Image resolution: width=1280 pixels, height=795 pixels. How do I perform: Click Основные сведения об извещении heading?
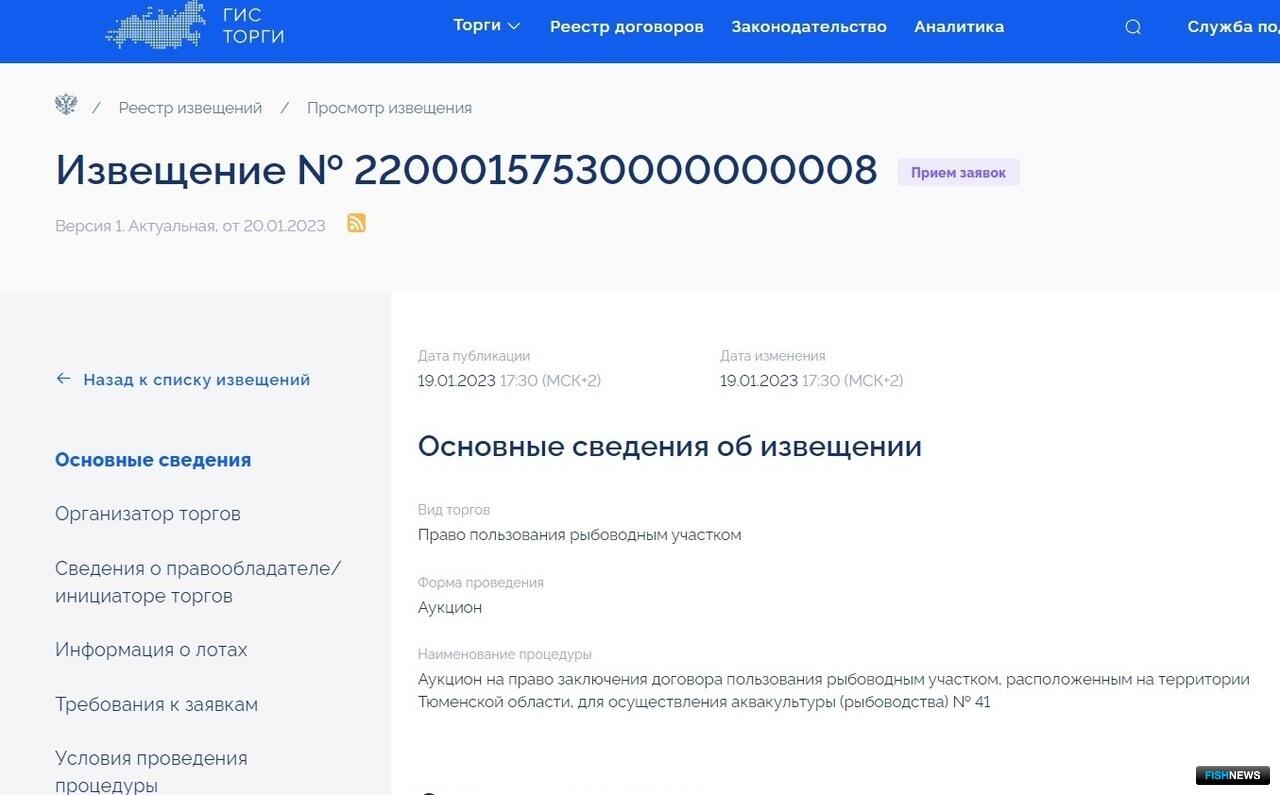coord(670,446)
